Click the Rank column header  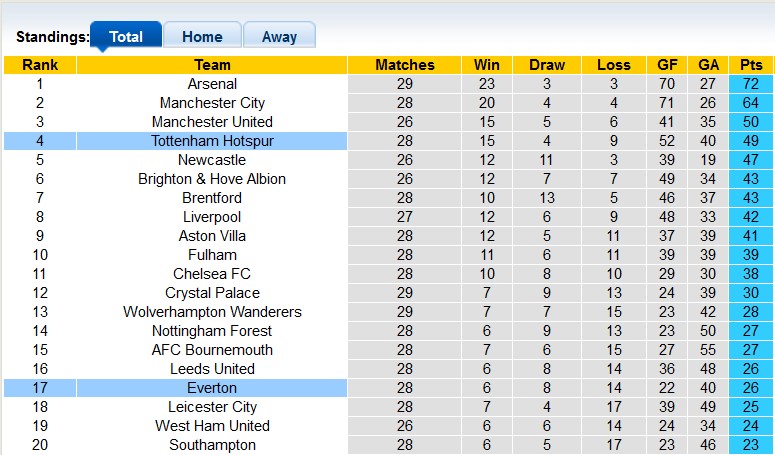tap(40, 65)
